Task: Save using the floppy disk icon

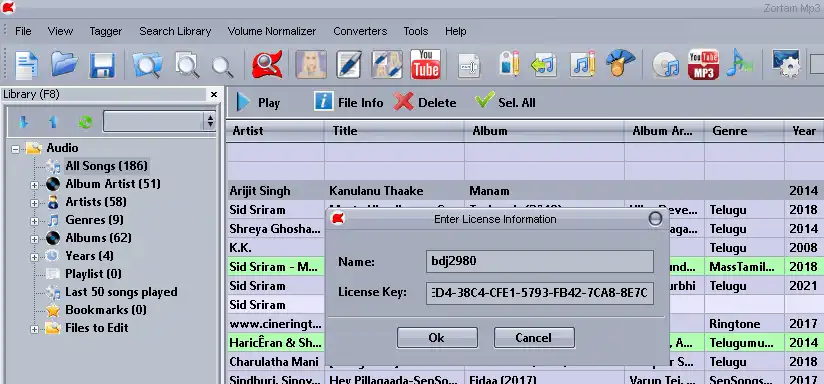Action: [x=102, y=66]
